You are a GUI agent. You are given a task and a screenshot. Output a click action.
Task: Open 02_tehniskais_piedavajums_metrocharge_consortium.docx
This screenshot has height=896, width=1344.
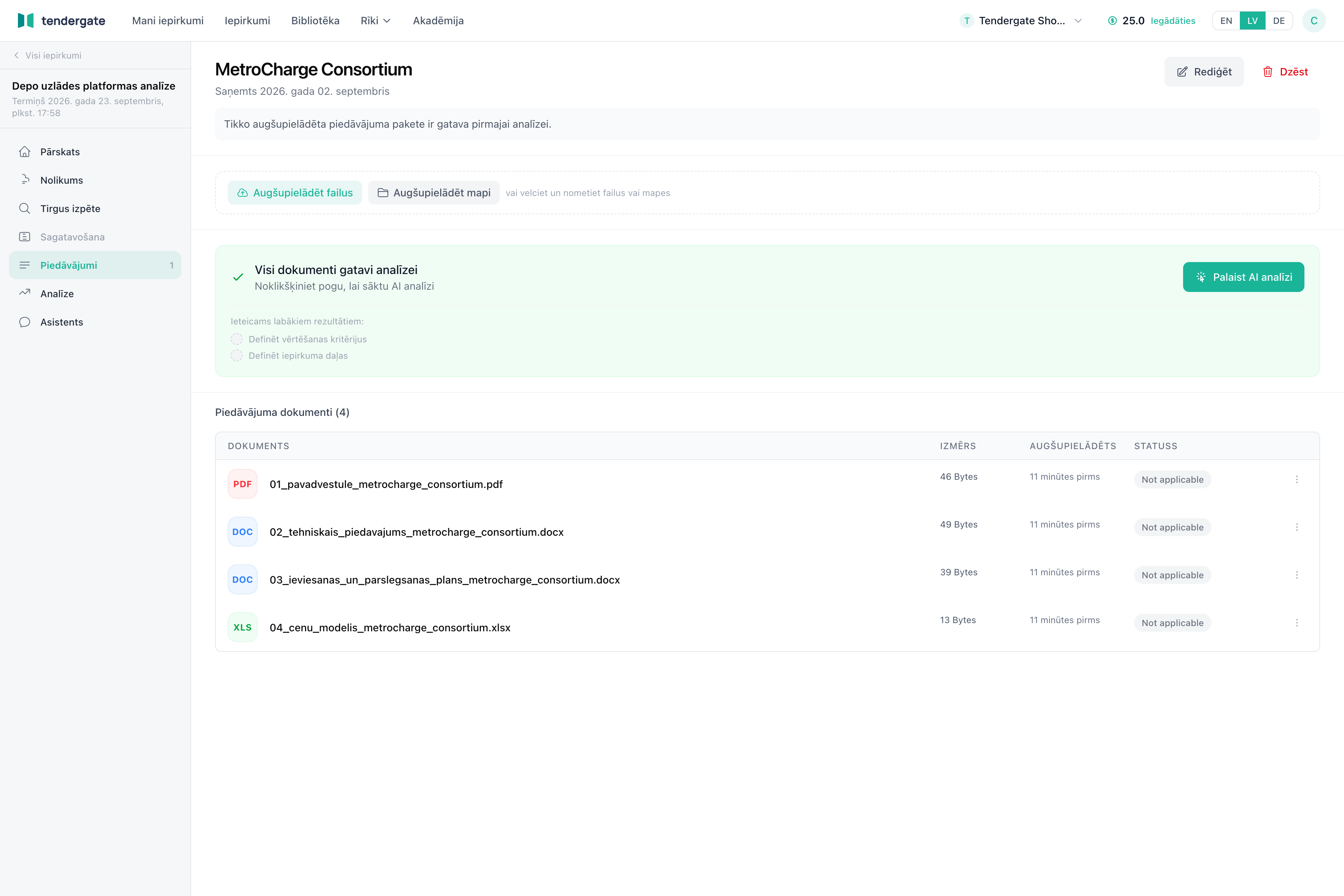click(417, 532)
